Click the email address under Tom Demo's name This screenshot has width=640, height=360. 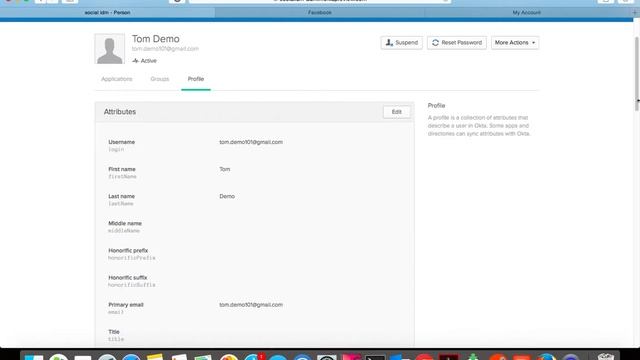point(165,49)
